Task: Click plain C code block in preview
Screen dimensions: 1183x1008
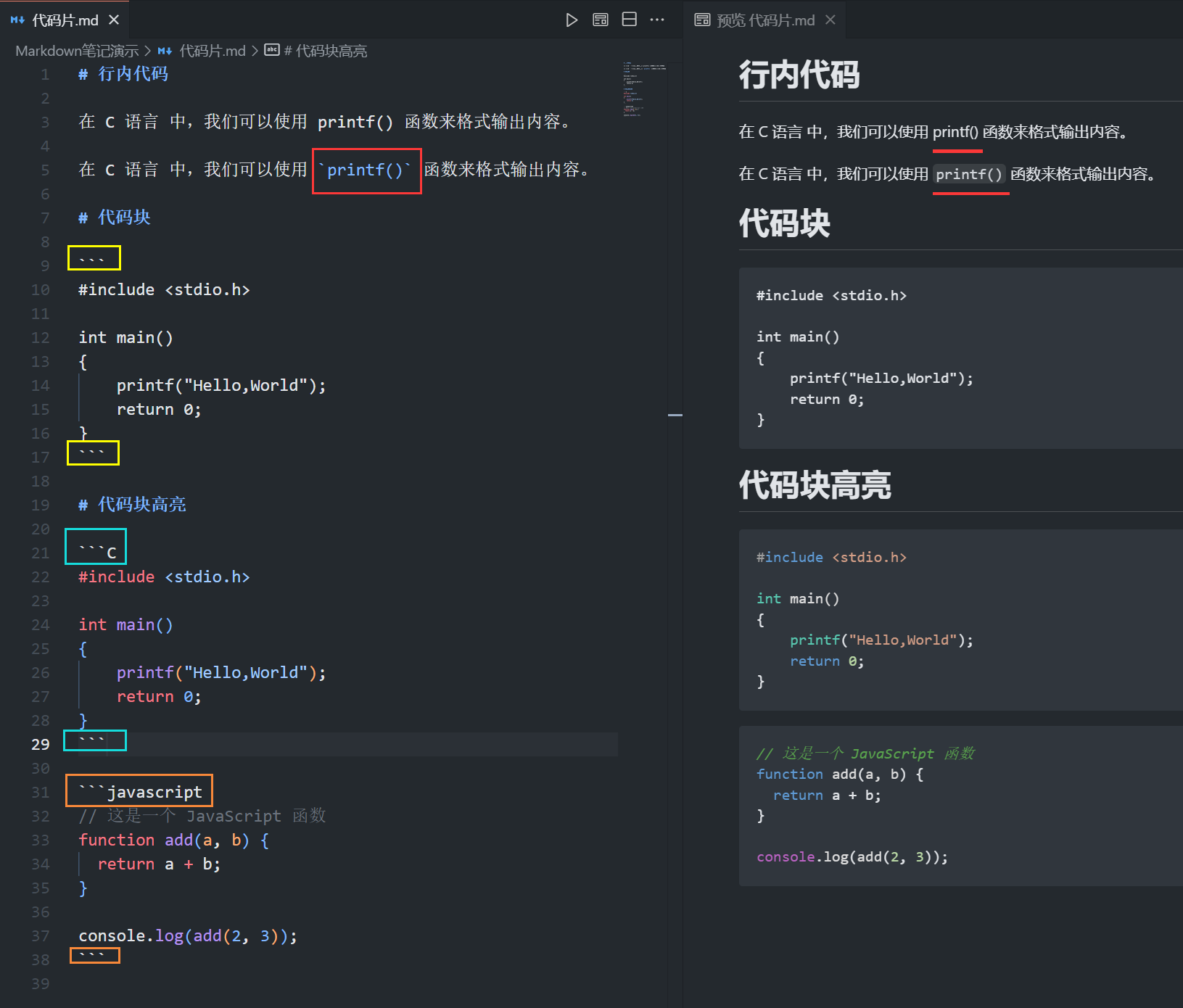Action: pyautogui.click(x=961, y=358)
